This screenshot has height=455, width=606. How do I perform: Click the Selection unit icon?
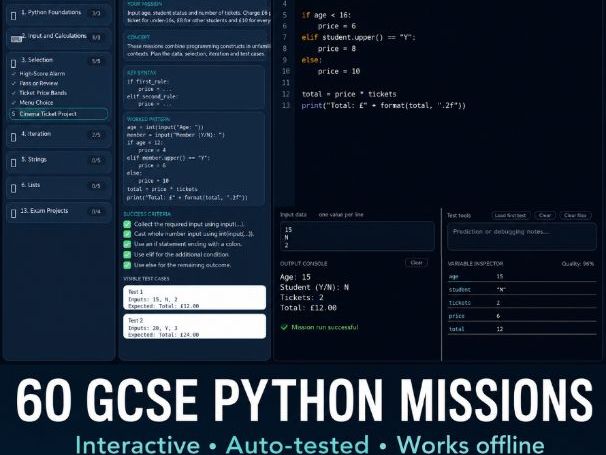tap(14, 63)
